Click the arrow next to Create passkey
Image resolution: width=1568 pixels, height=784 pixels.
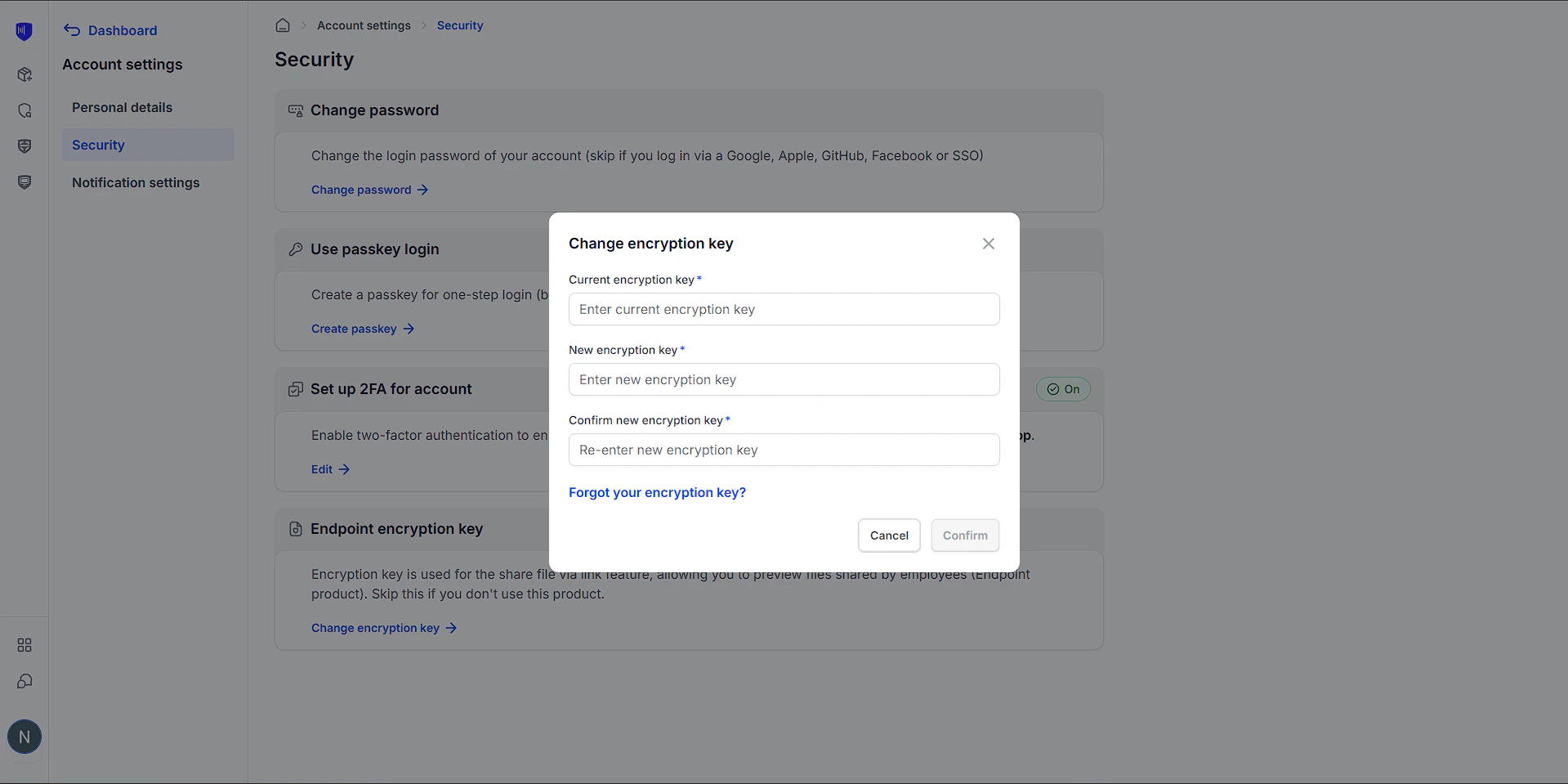tap(409, 329)
